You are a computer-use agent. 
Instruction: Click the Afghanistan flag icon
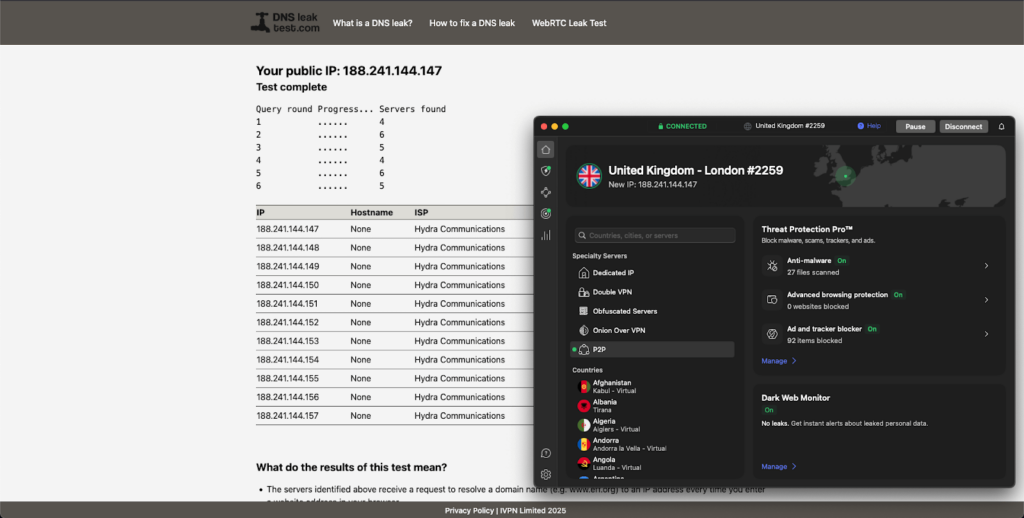tap(583, 387)
